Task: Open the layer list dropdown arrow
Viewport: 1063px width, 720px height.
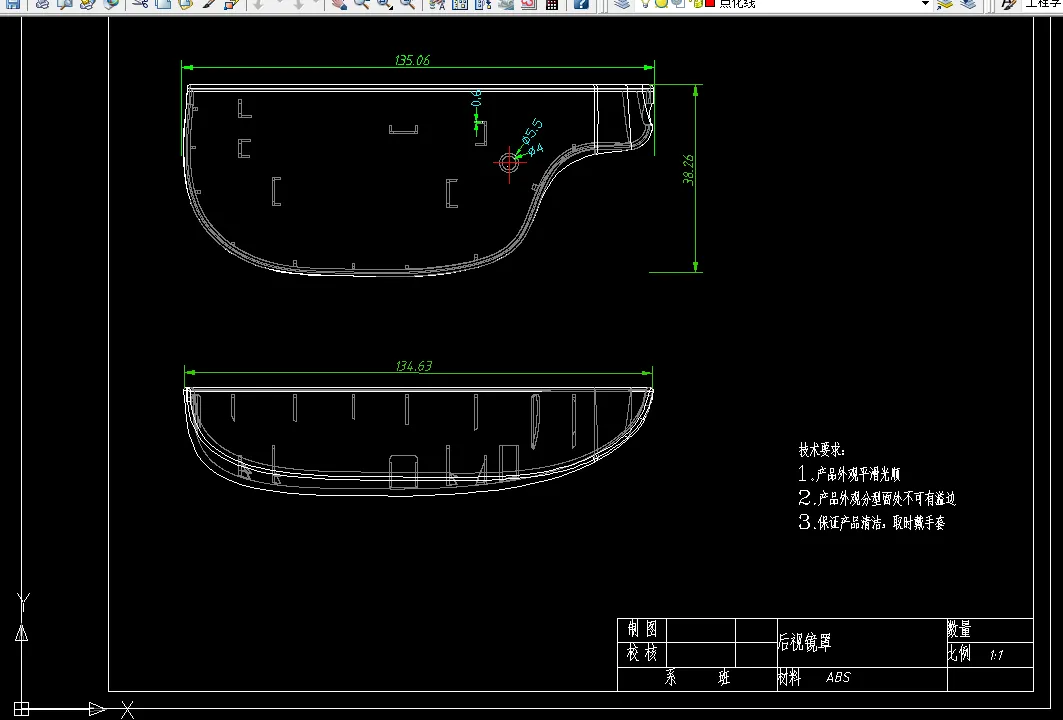Action: (x=925, y=3)
